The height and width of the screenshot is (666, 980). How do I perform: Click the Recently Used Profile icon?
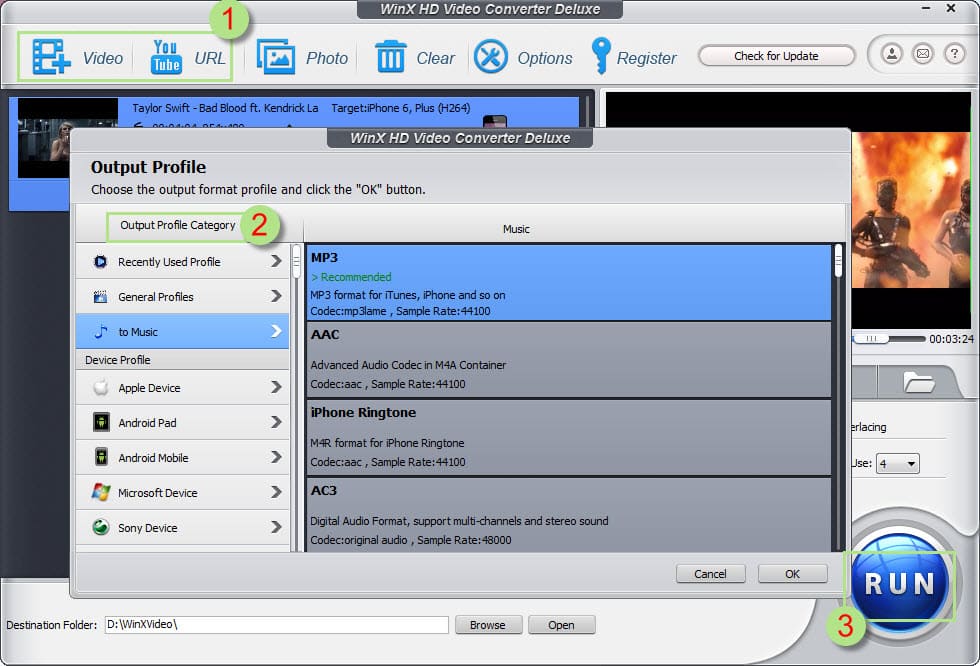tap(100, 262)
